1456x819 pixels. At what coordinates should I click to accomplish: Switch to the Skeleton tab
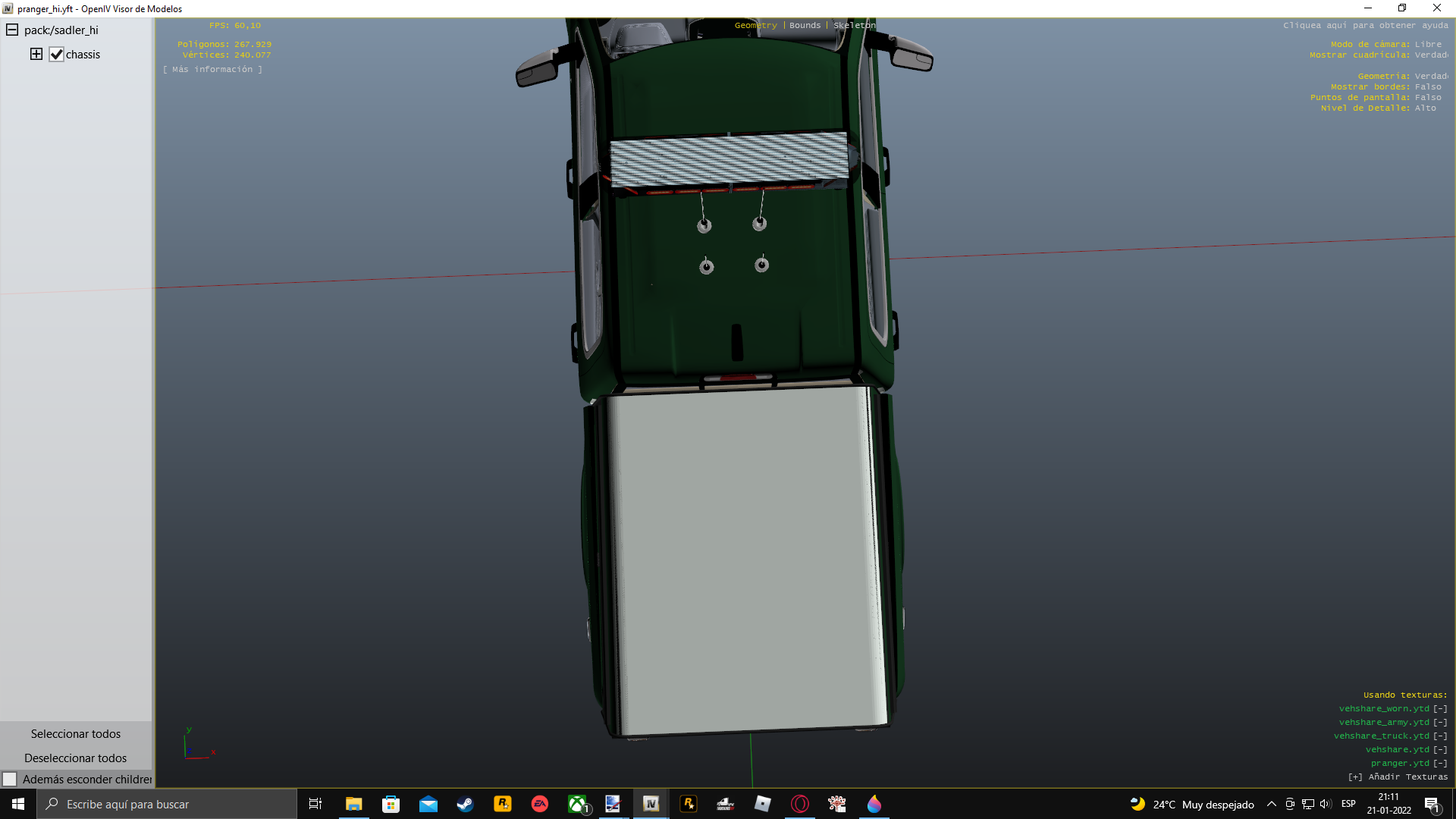[854, 25]
